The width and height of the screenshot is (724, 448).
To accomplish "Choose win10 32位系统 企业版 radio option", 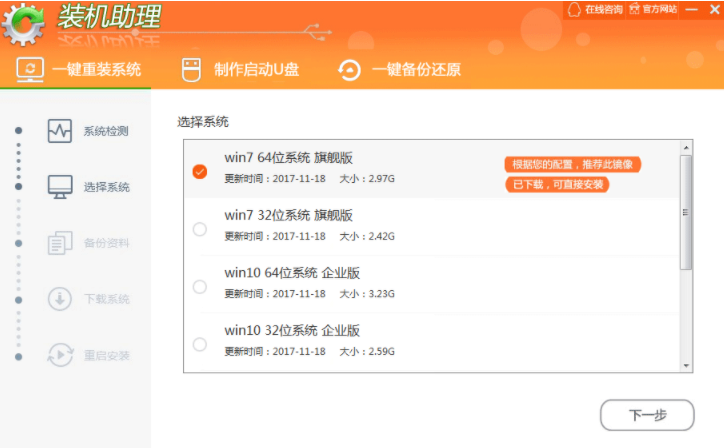I will pos(199,344).
